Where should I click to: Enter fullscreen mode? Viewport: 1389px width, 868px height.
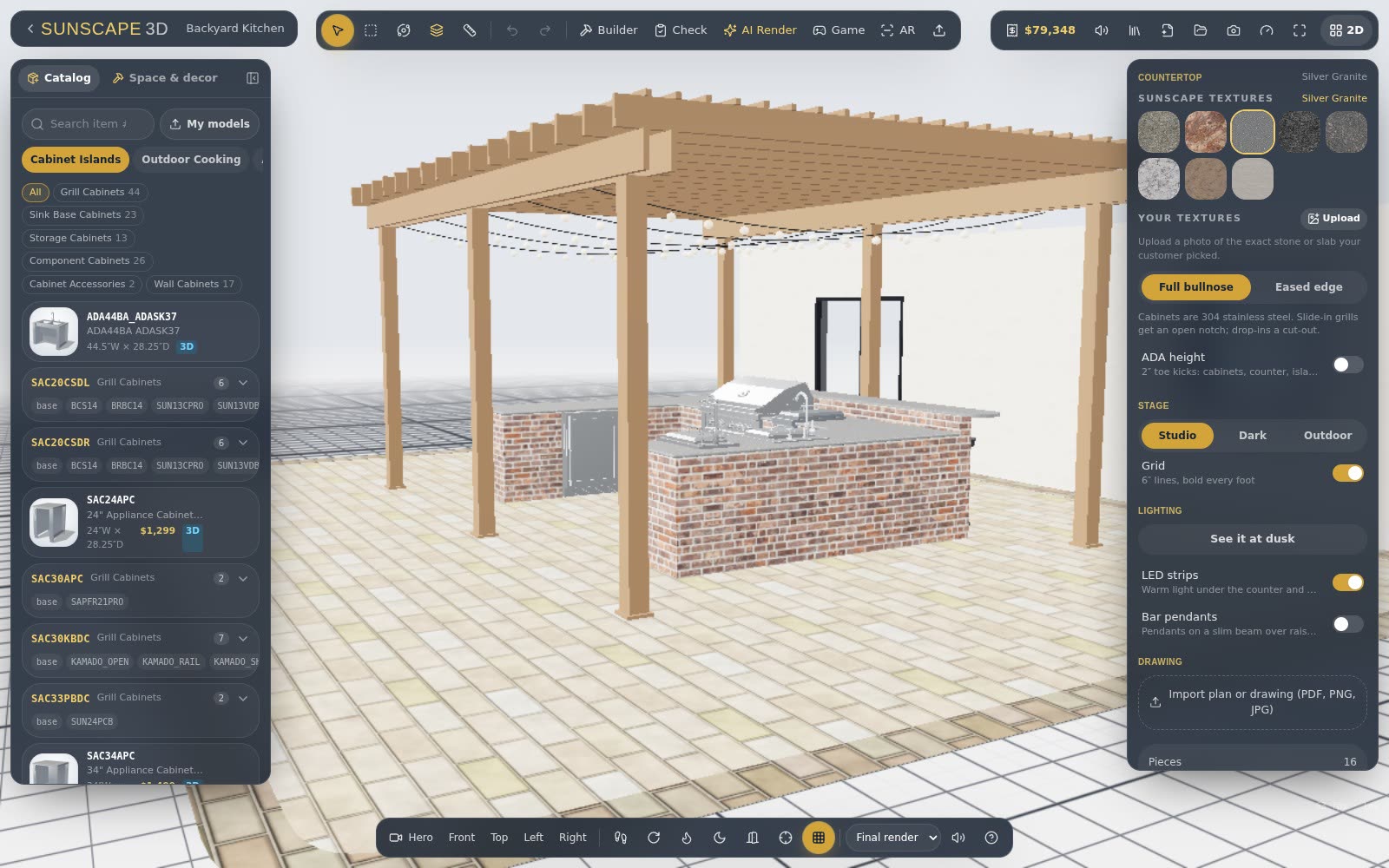tap(1300, 30)
